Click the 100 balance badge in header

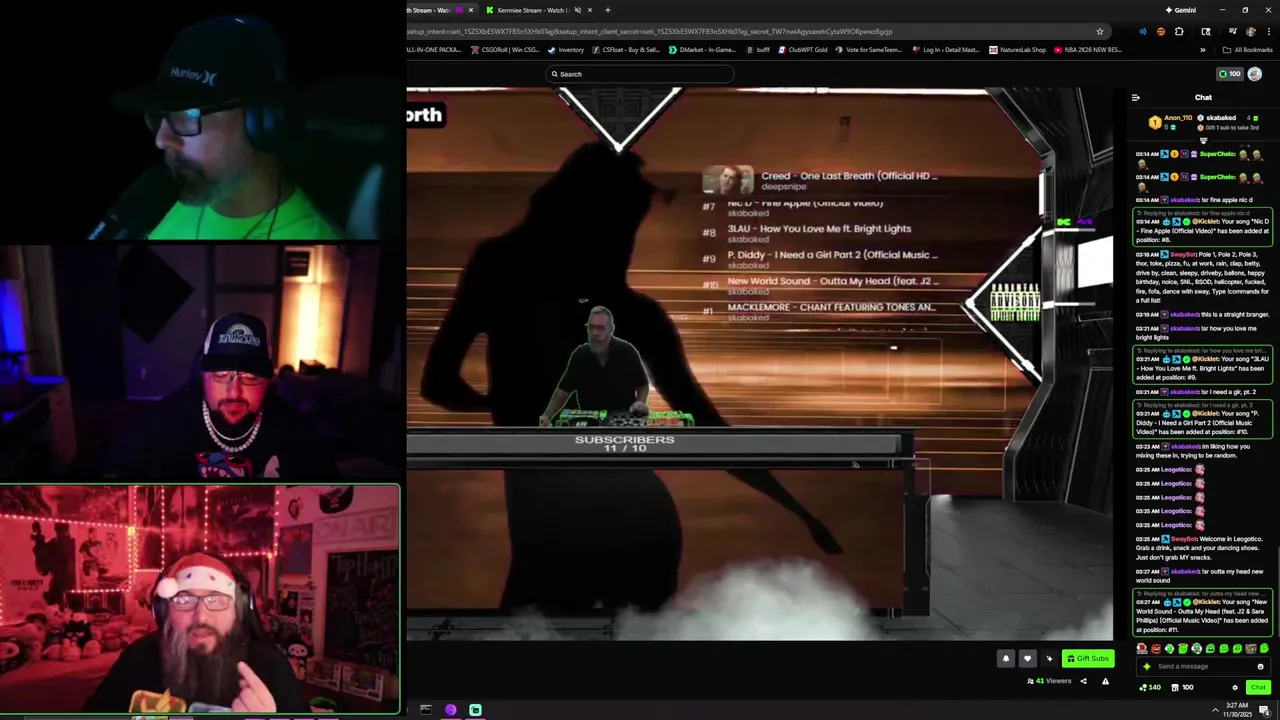[x=1229, y=74]
